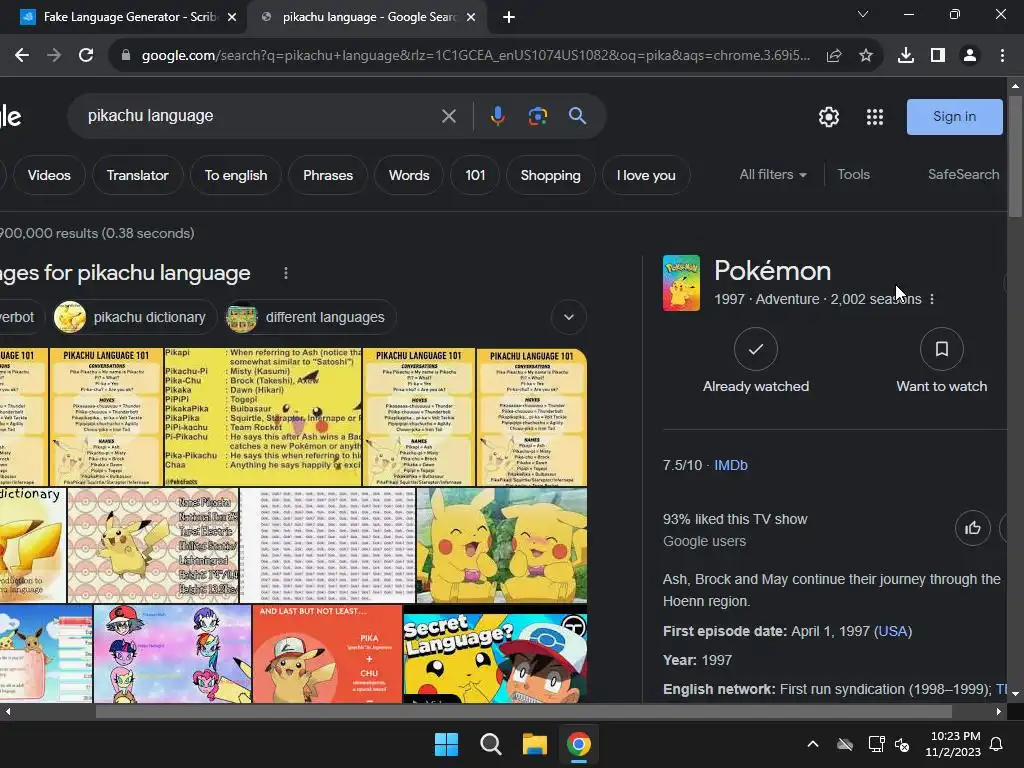The image size is (1024, 768).
Task: Open Windows Start menu
Action: pyautogui.click(x=447, y=744)
